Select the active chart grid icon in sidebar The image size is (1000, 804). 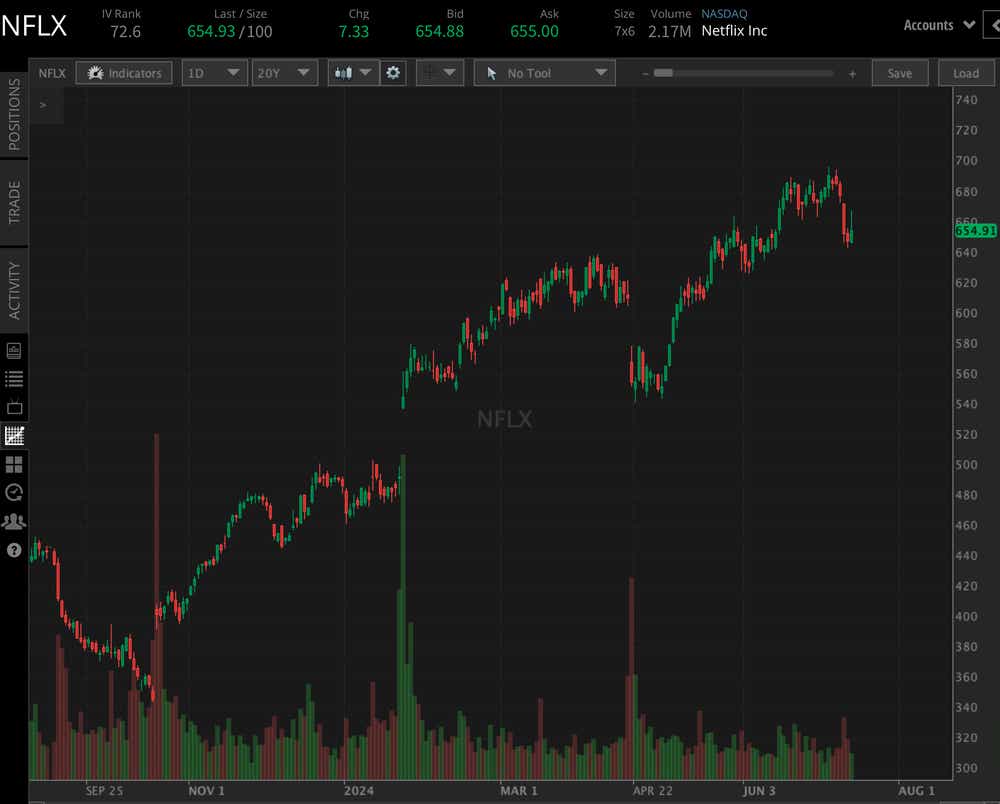tap(13, 435)
